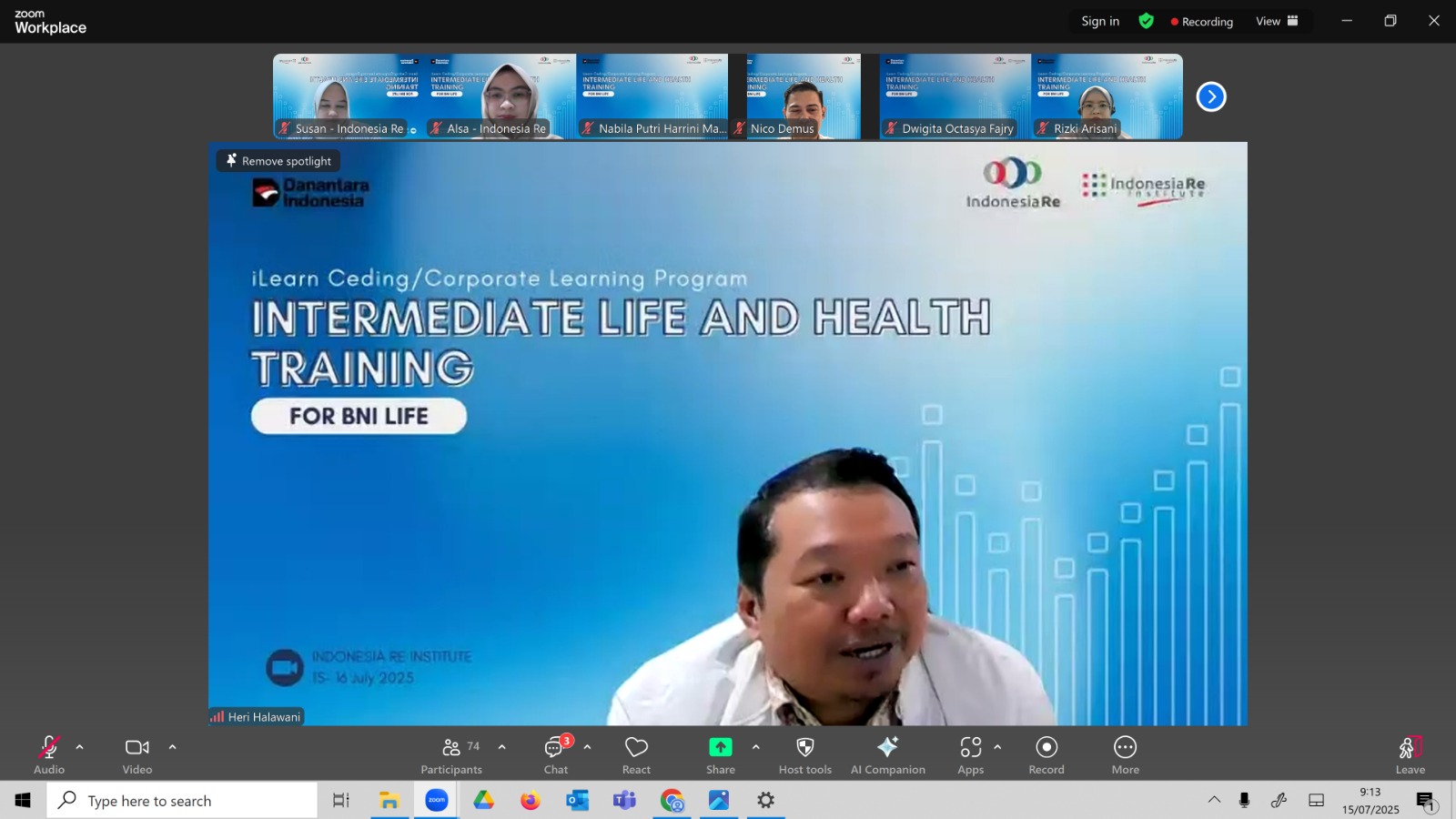
Task: Open the View menu
Action: click(1277, 21)
